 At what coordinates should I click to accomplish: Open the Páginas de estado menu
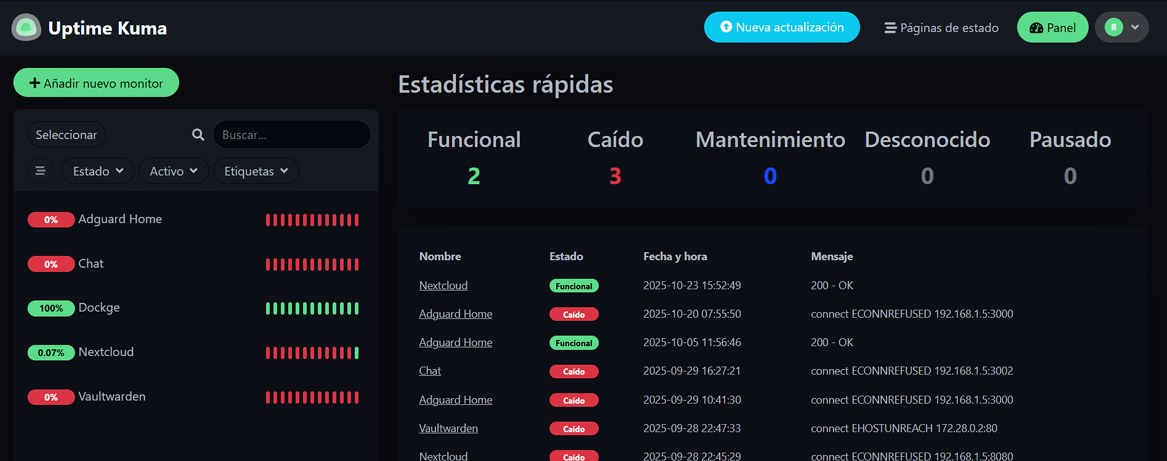[941, 28]
